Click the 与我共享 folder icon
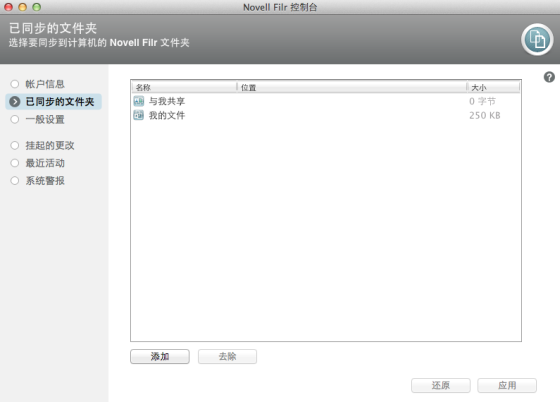This screenshot has height=402, width=560. point(139,101)
